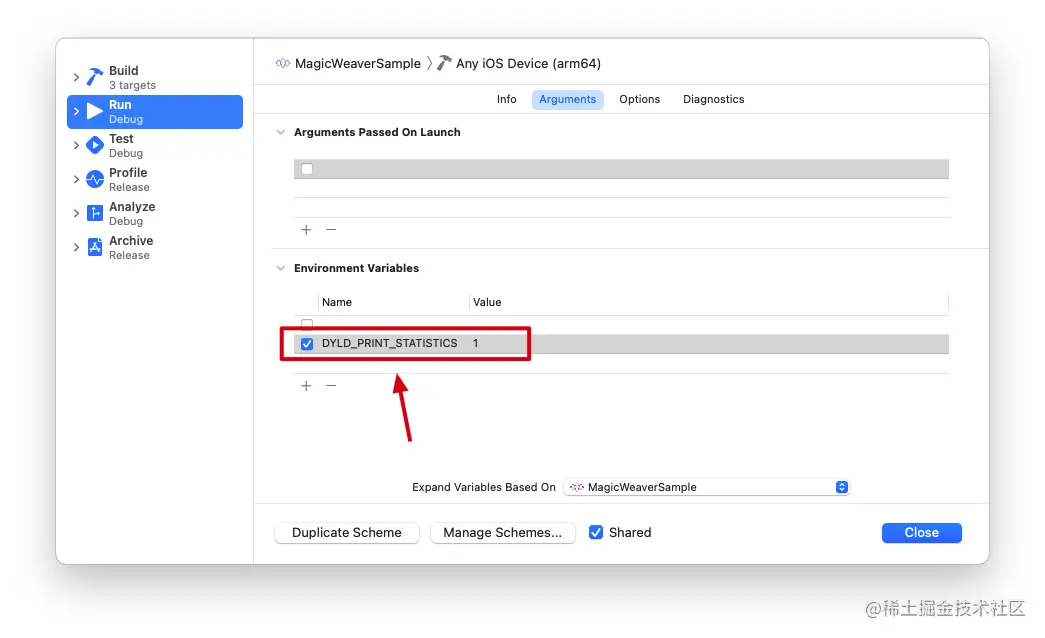
Task: Expand the Run section chevron
Action: point(76,111)
